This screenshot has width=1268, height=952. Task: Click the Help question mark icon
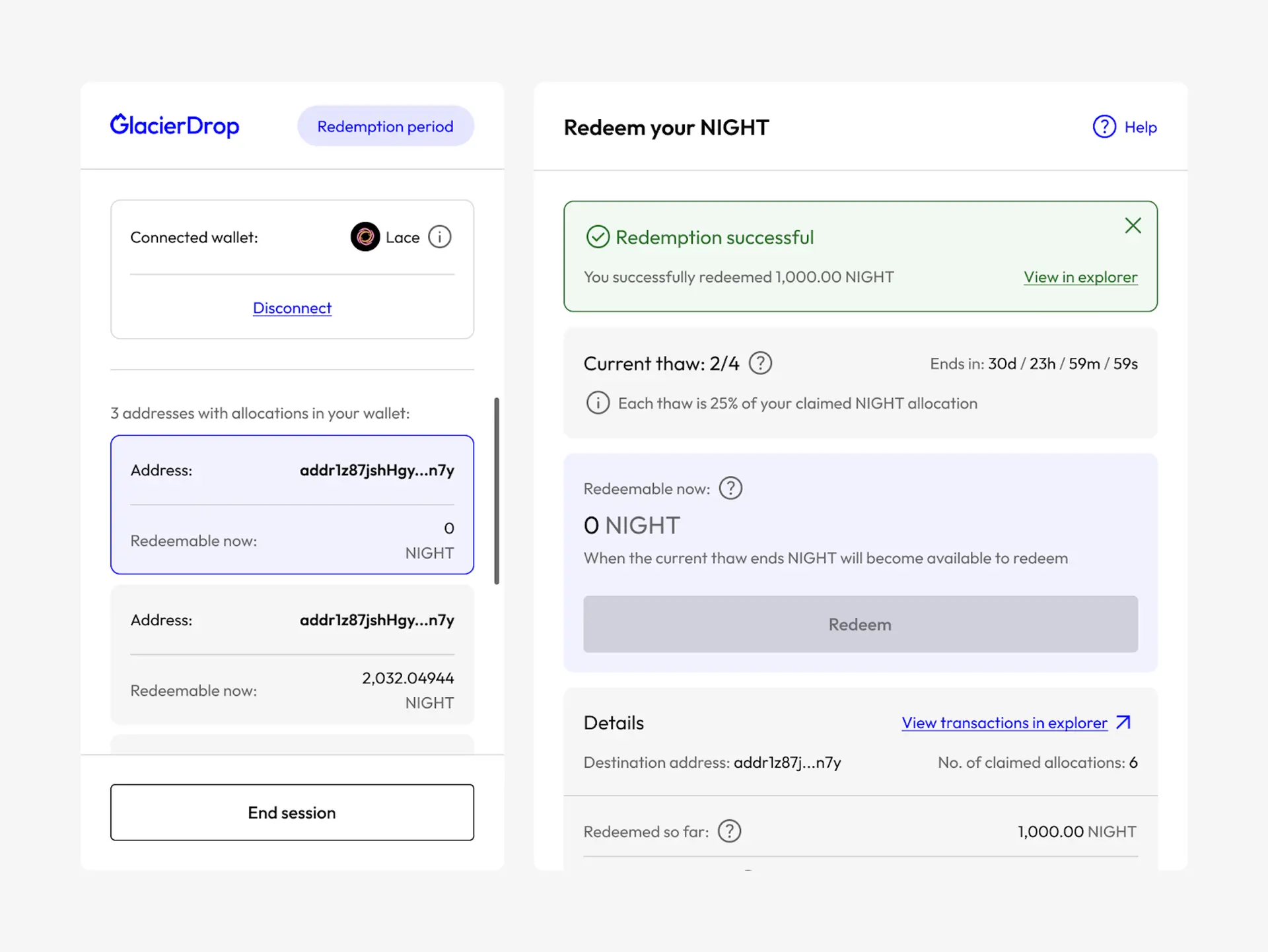[1104, 127]
